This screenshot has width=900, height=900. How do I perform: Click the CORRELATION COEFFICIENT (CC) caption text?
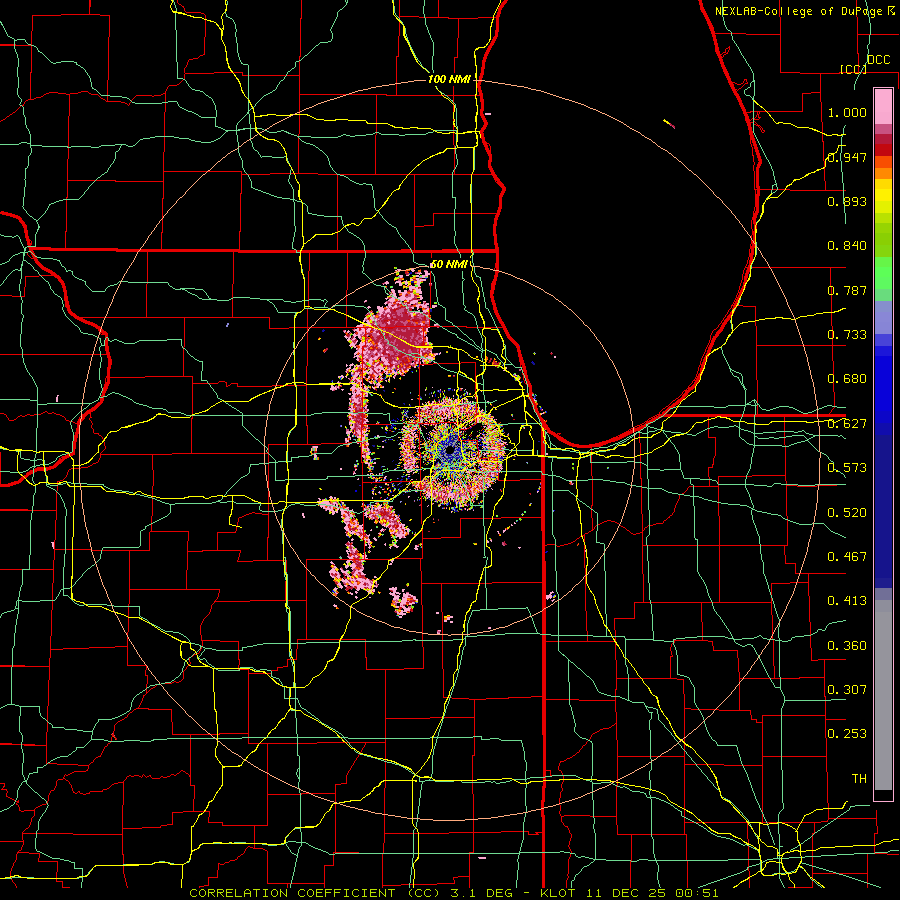[x=315, y=893]
